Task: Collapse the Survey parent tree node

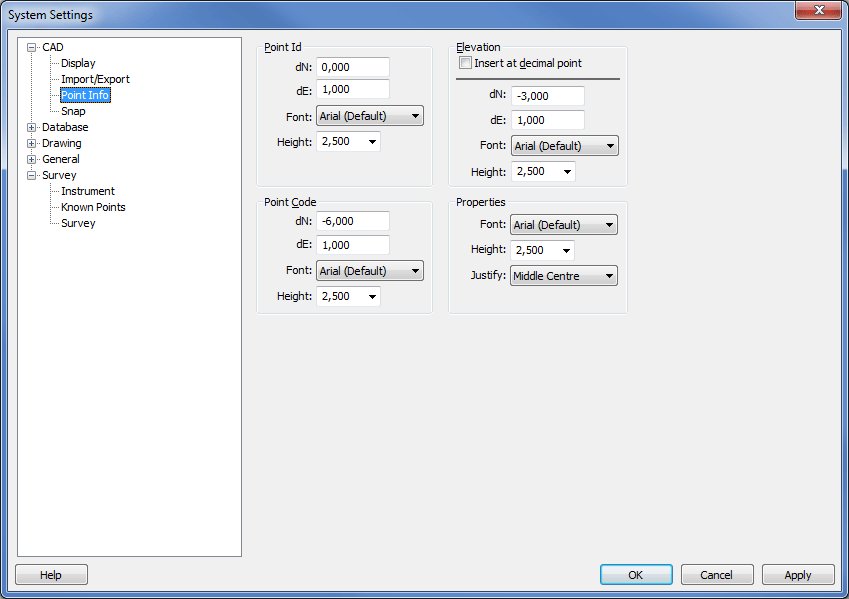Action: click(x=32, y=175)
